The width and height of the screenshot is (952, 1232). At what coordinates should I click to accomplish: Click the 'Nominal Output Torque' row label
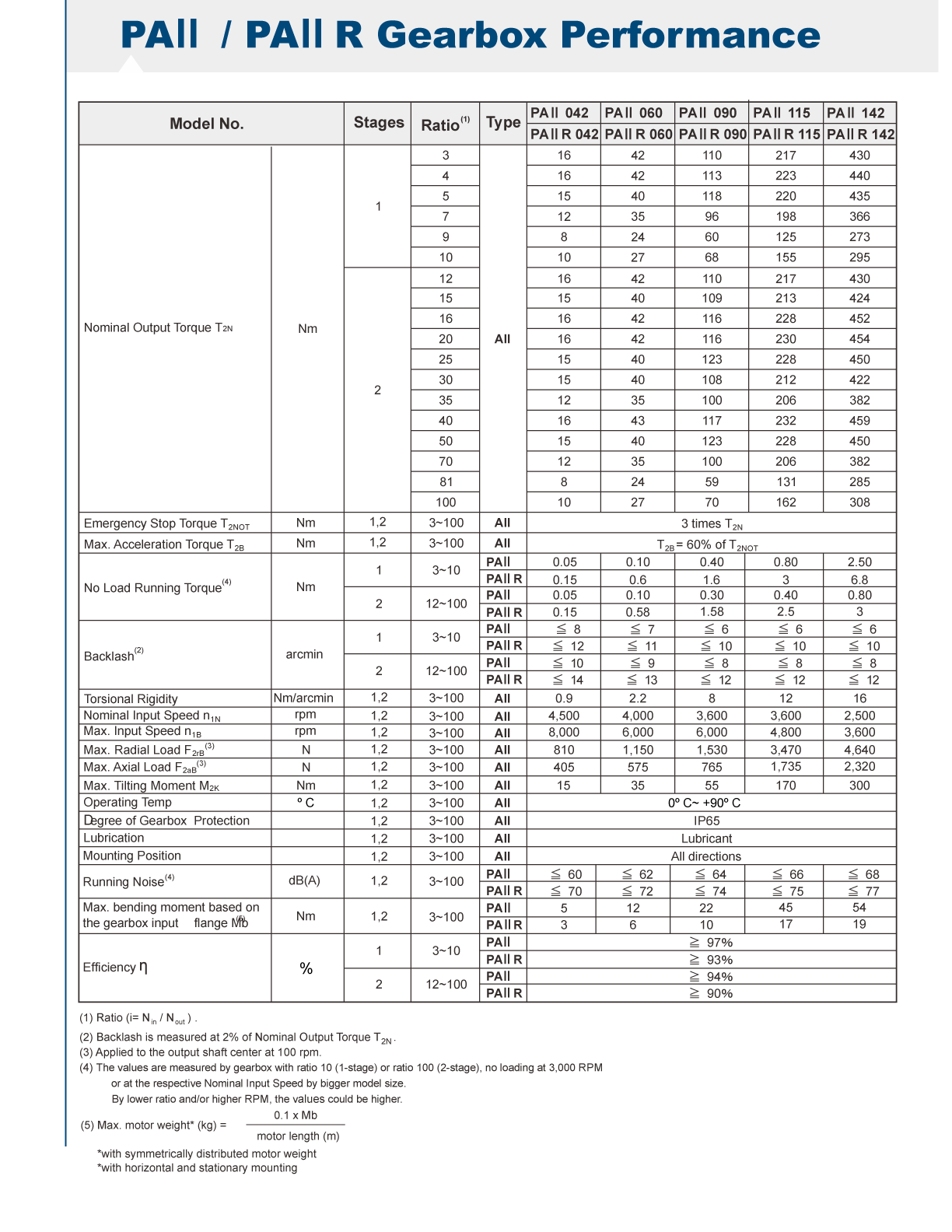click(159, 327)
